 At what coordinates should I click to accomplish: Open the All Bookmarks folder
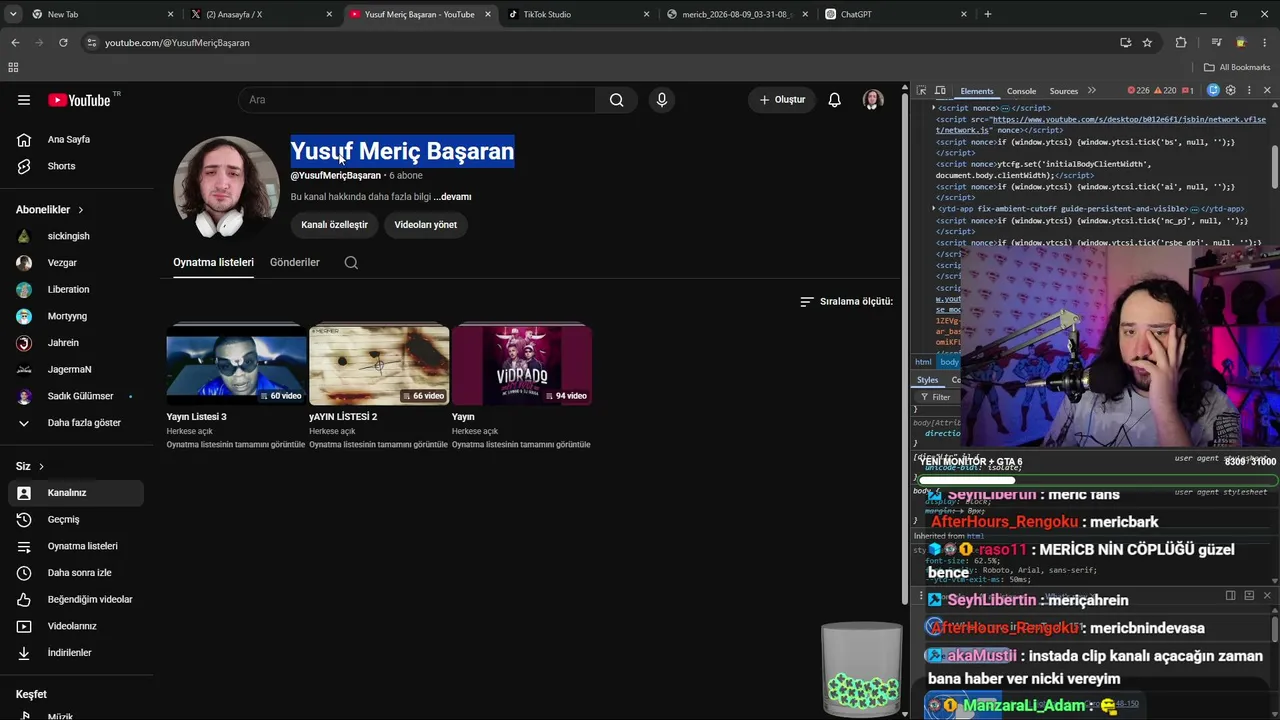(1237, 68)
